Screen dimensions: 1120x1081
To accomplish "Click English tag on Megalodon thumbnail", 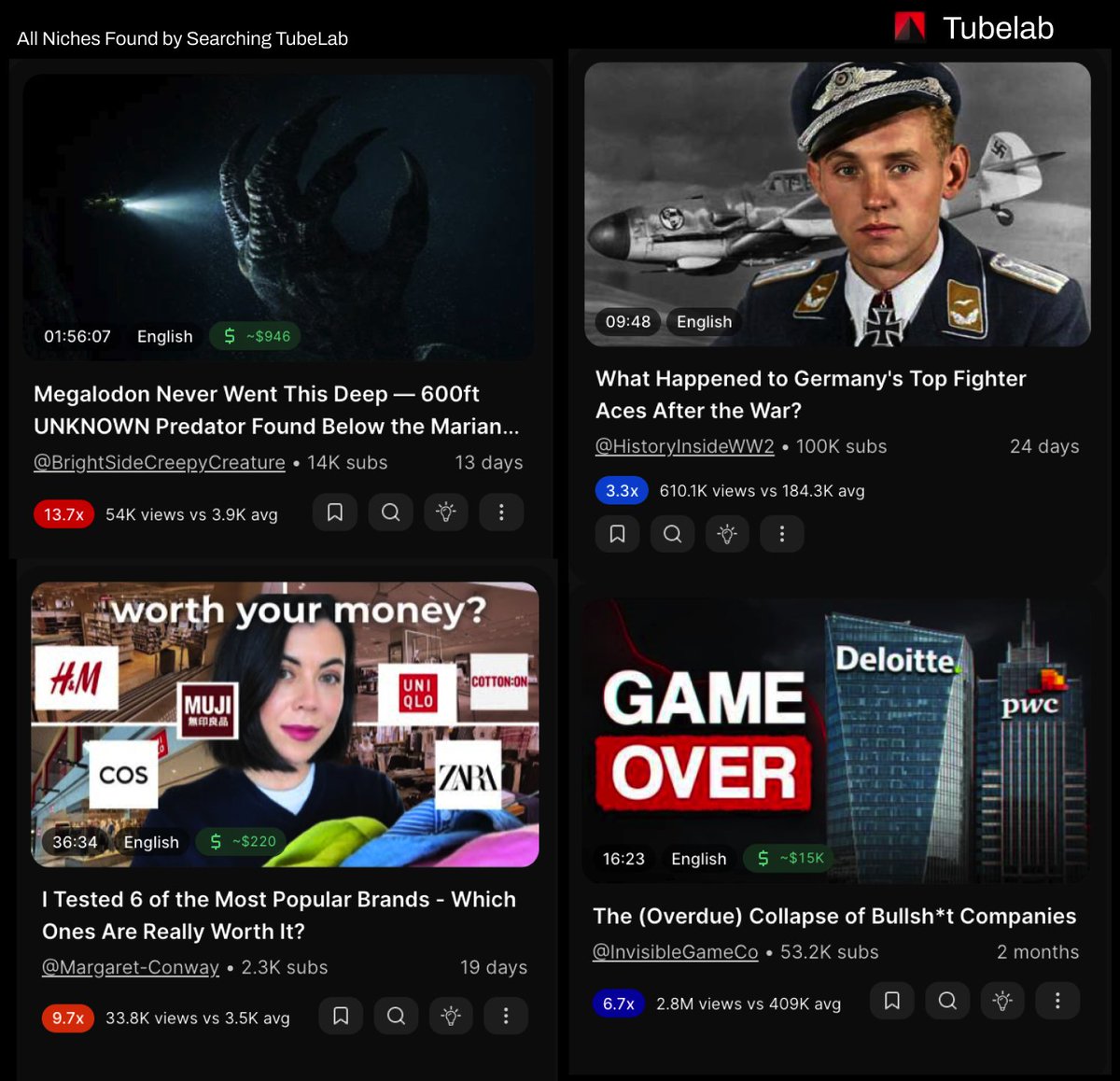I will click(x=165, y=337).
